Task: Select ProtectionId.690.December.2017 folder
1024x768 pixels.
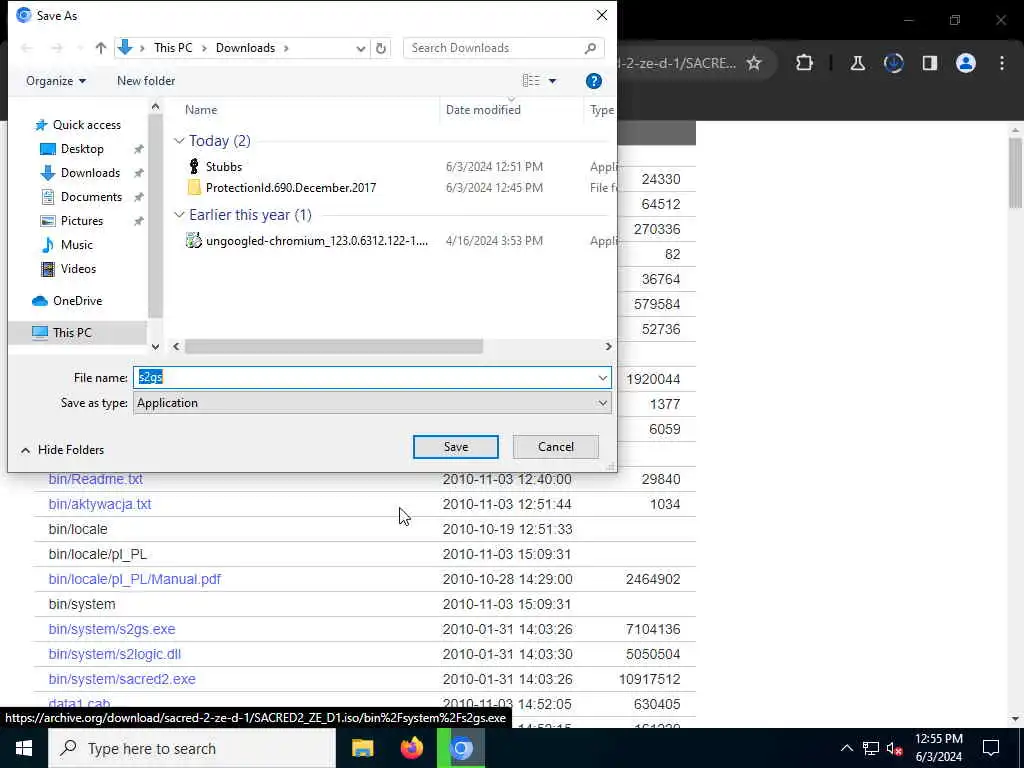Action: [x=291, y=187]
